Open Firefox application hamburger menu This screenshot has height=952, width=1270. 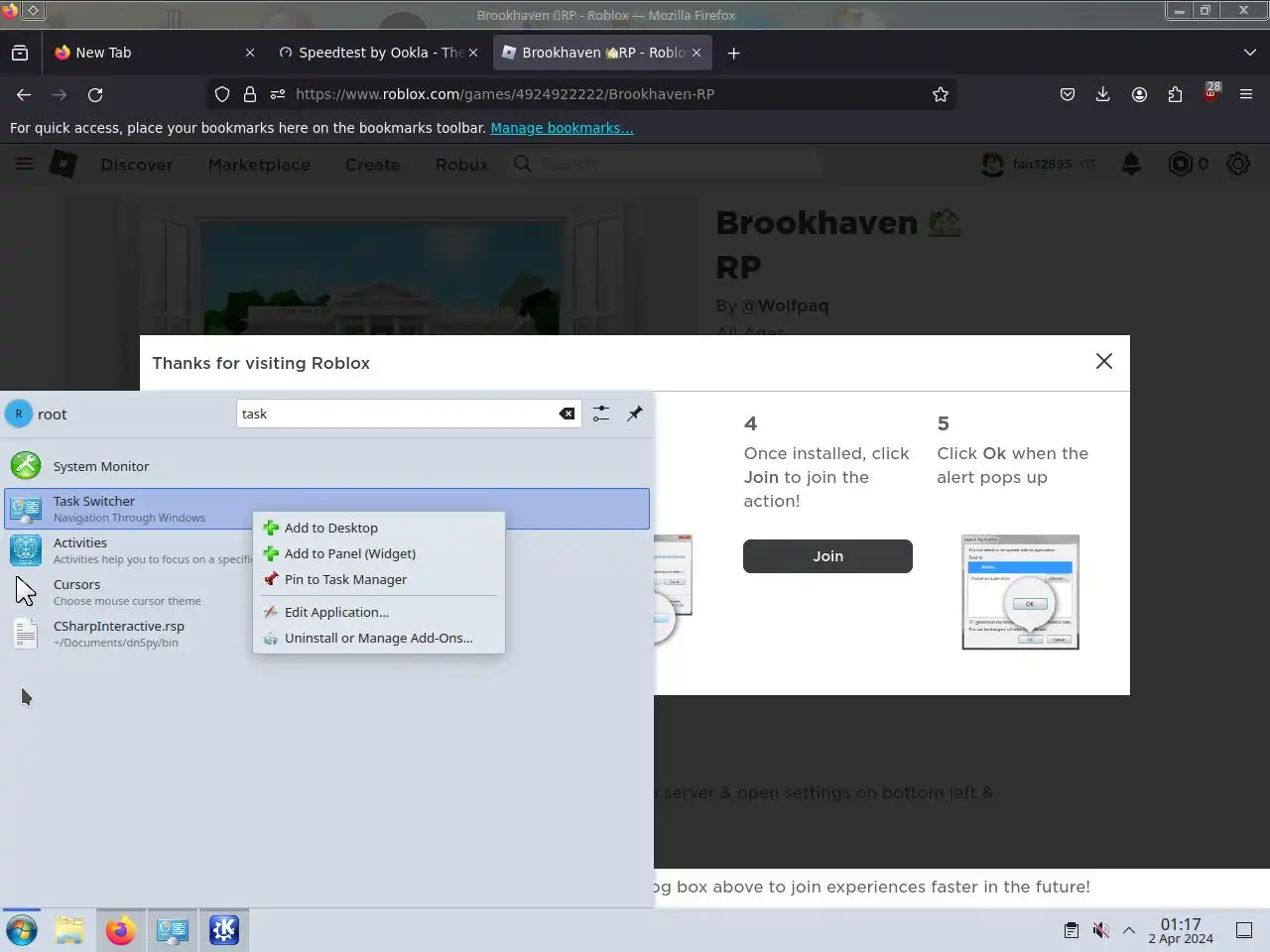click(1246, 94)
